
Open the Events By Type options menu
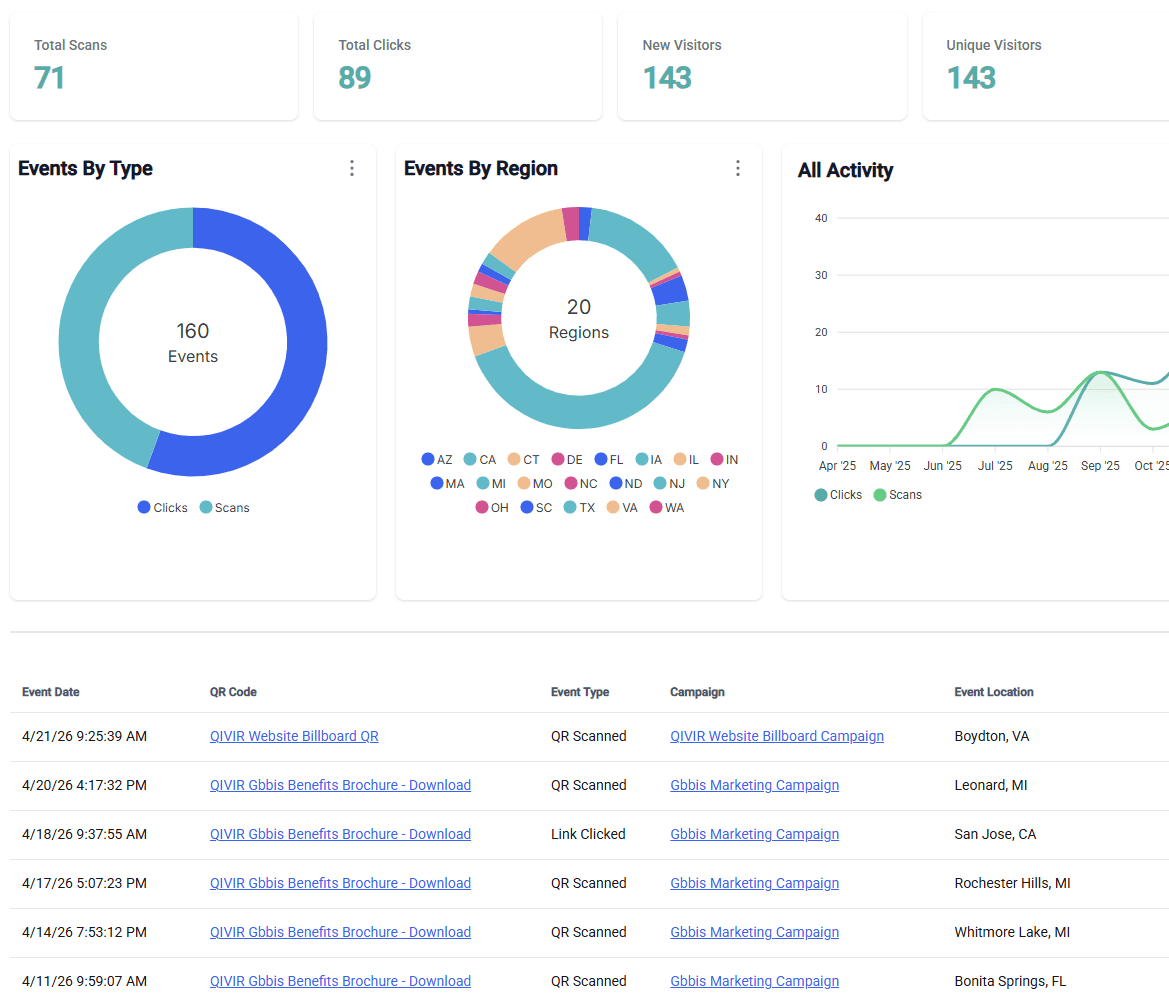tap(352, 168)
